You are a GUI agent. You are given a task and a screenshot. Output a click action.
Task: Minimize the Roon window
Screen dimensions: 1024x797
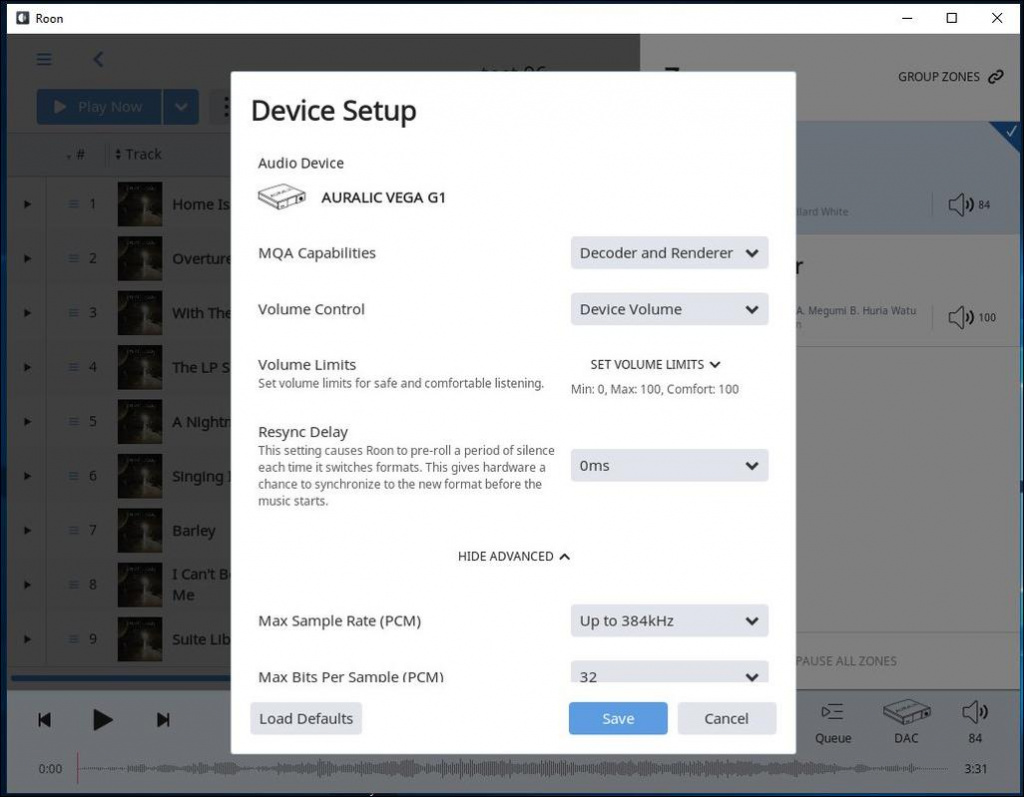[907, 18]
